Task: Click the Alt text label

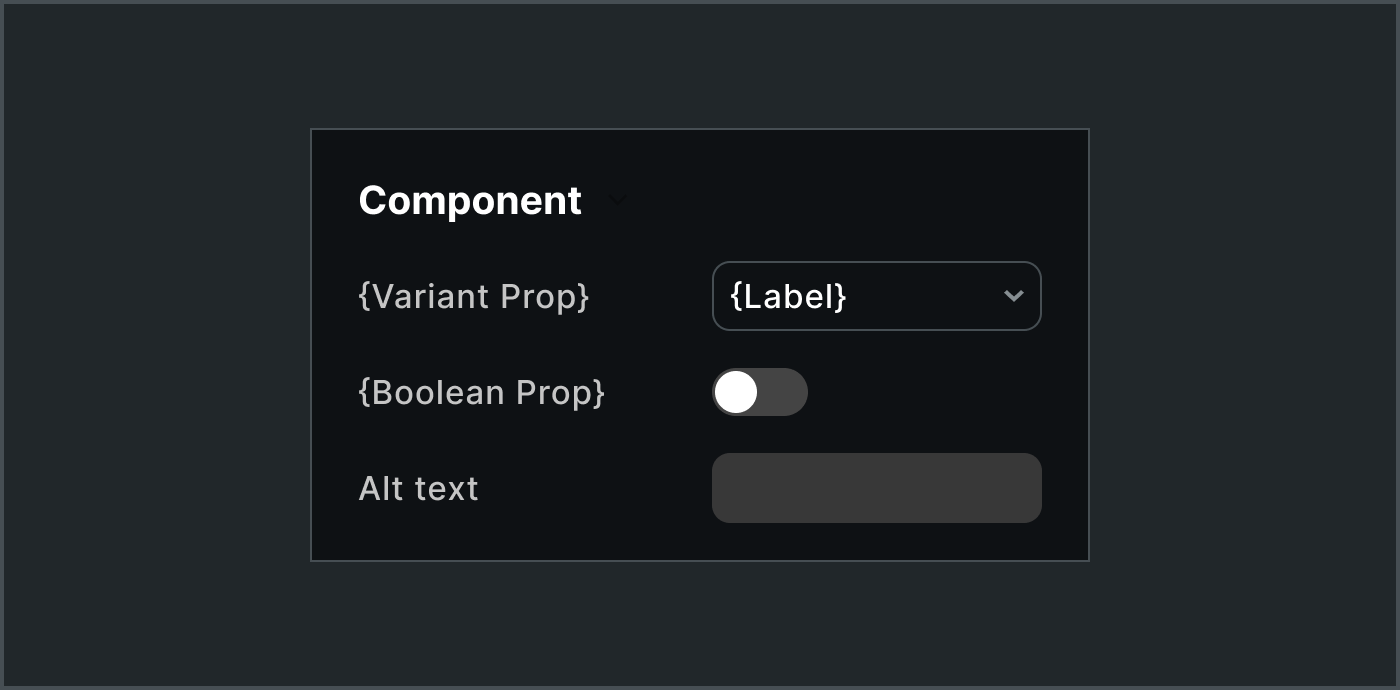Action: [x=418, y=488]
